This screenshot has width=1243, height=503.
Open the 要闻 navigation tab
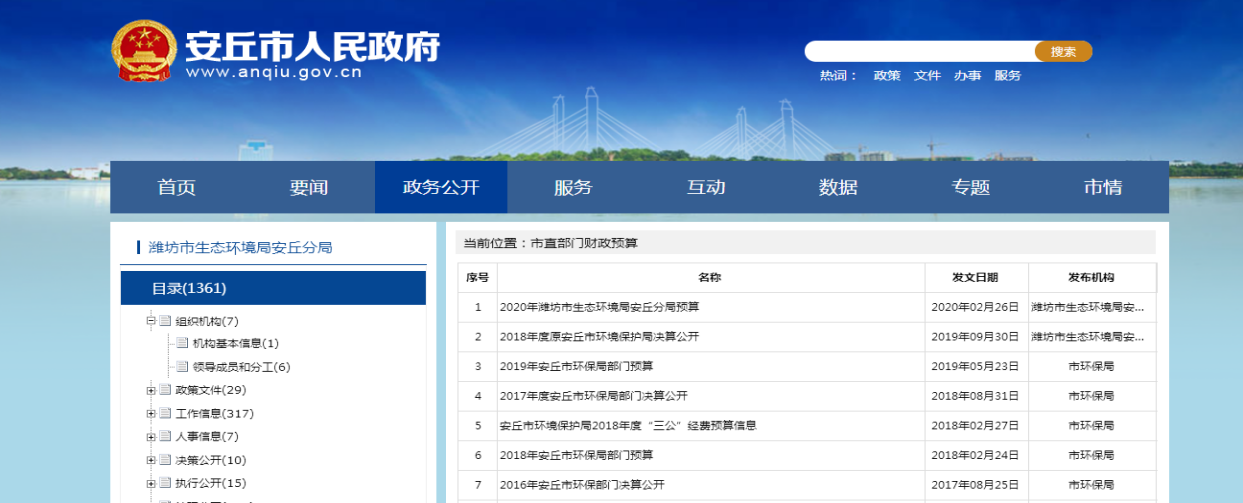309,187
